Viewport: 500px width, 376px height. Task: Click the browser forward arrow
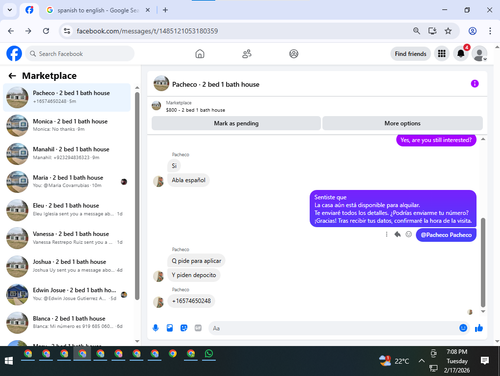pos(28,31)
